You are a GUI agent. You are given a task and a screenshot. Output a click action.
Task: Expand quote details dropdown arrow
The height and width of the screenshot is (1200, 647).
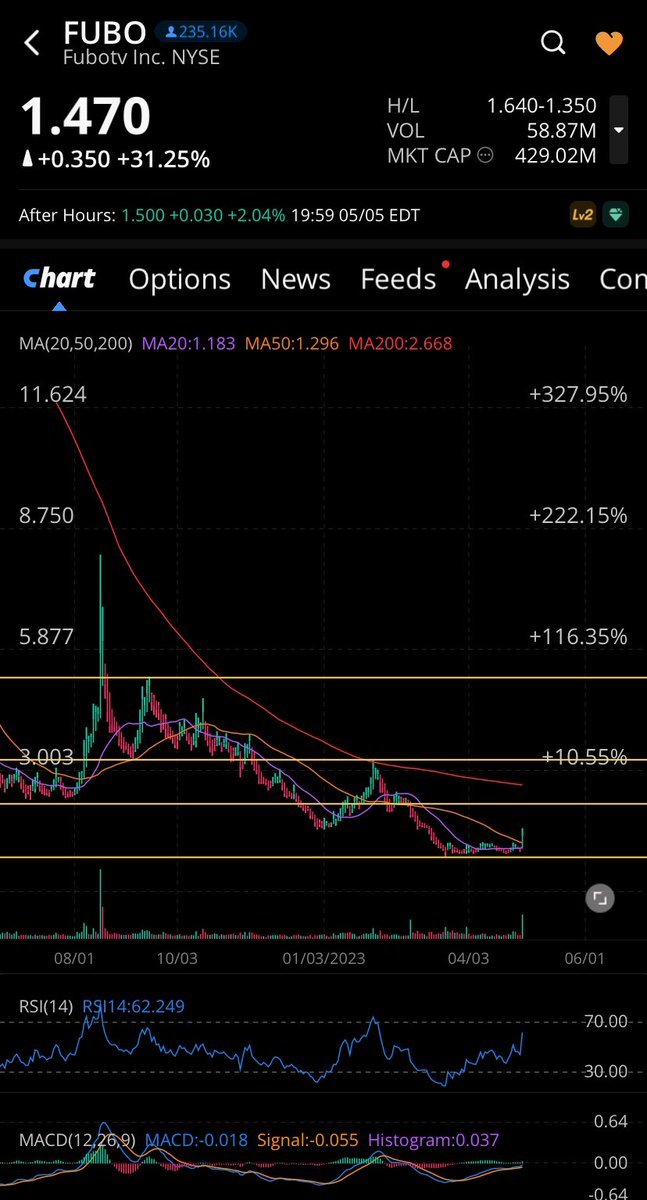click(619, 131)
